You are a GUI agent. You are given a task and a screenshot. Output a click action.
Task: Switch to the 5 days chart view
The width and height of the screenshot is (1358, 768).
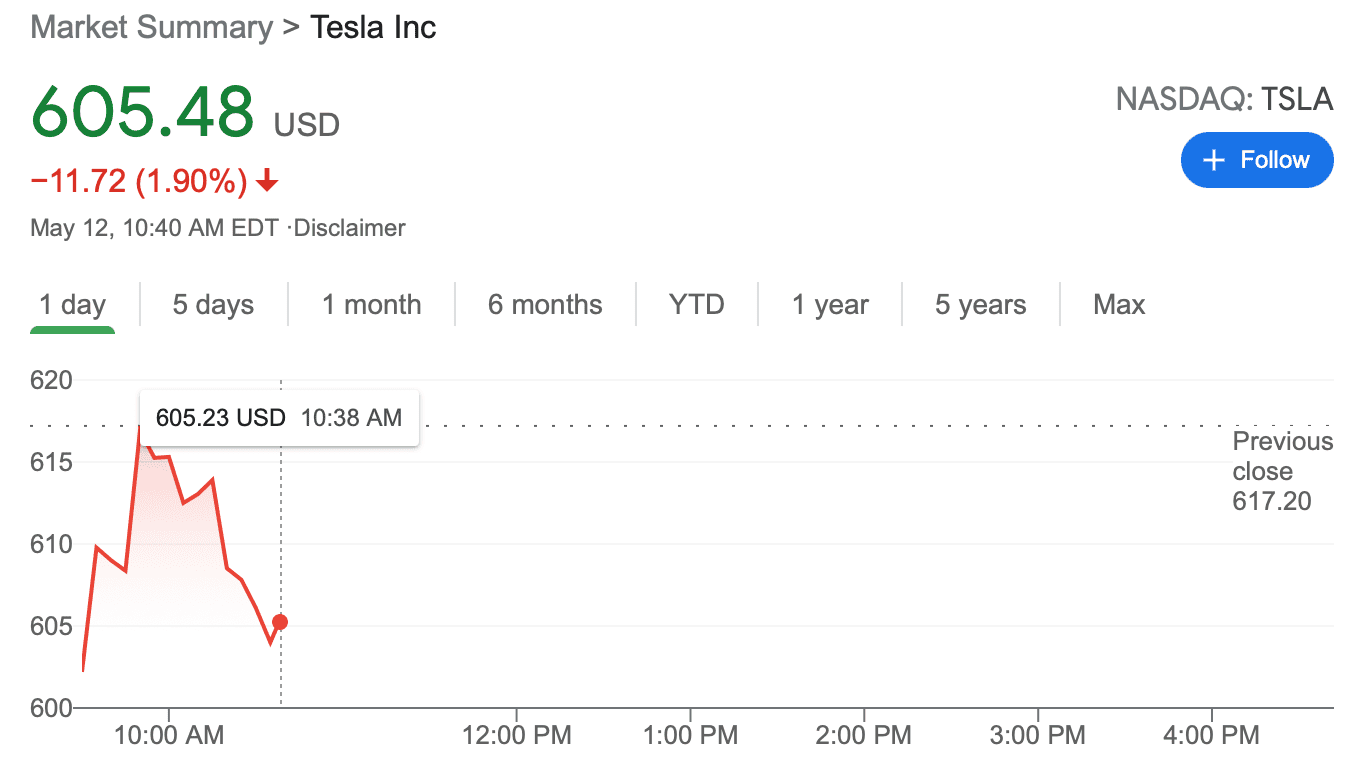212,304
